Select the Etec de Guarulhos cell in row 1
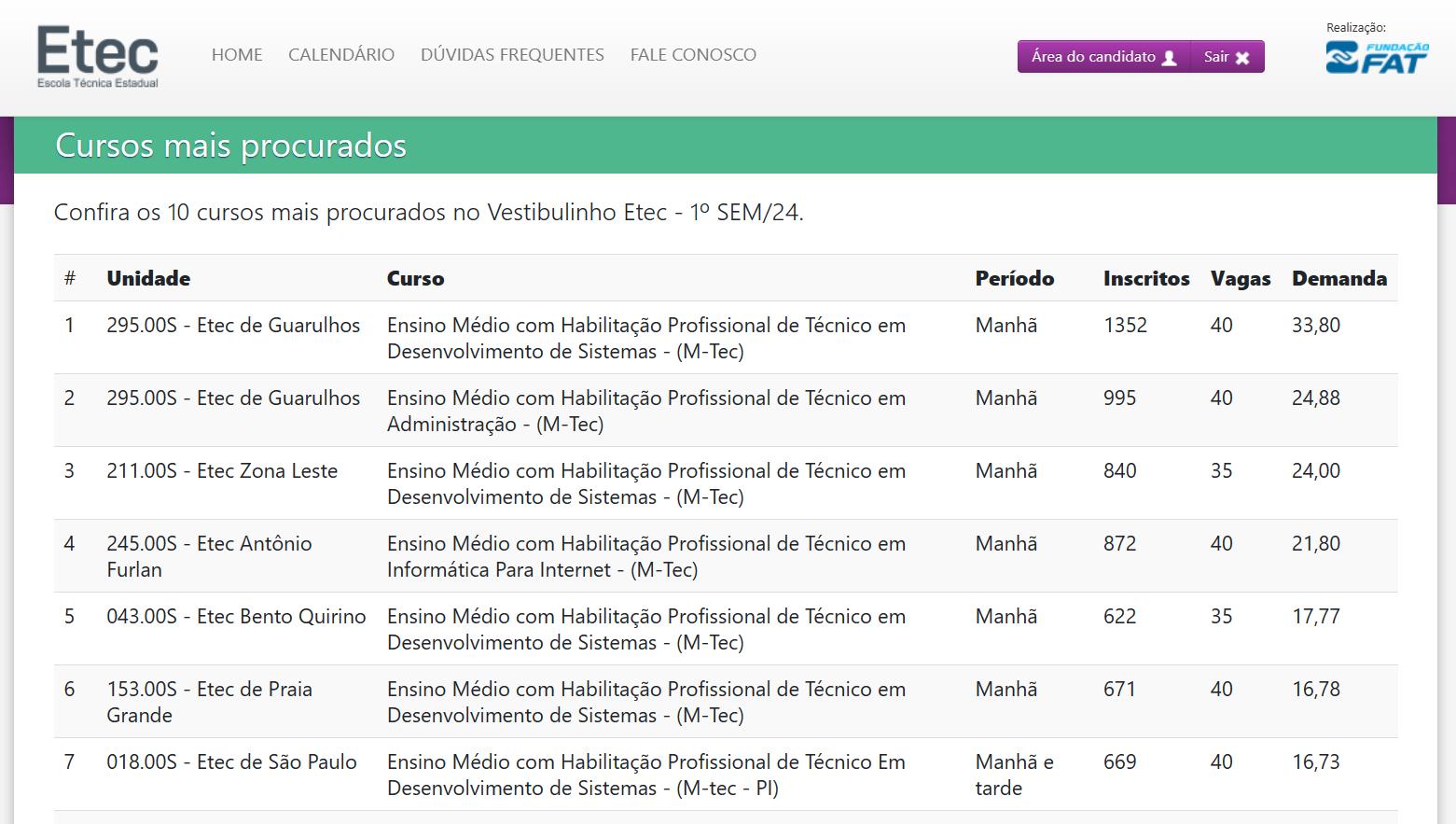The image size is (1456, 824). [238, 338]
